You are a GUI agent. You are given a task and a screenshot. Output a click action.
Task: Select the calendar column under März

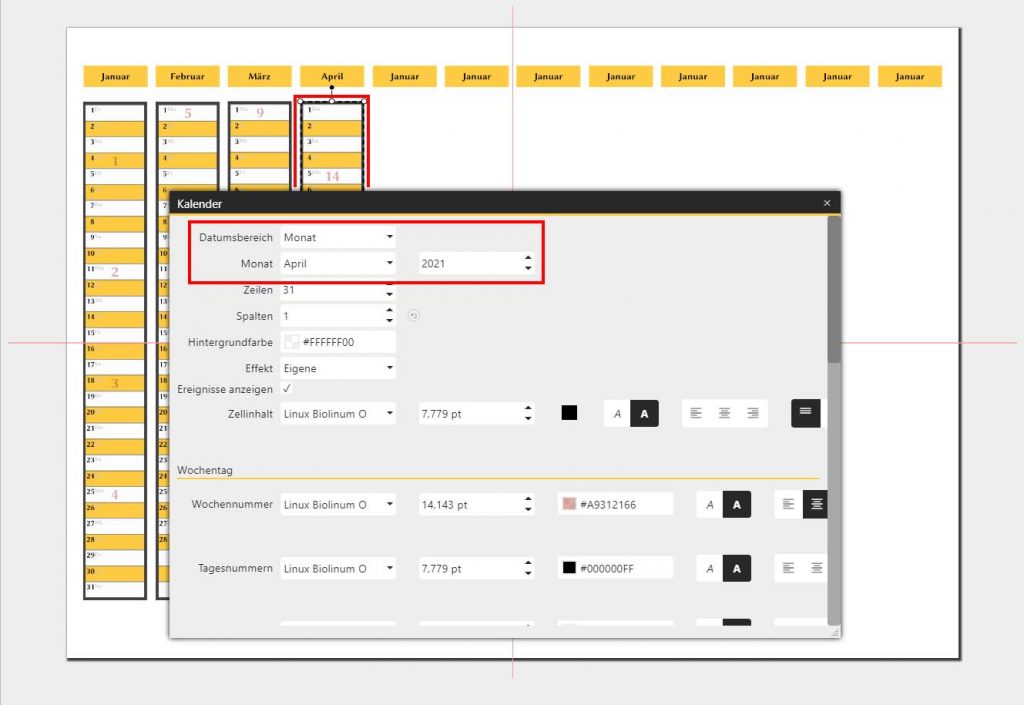[x=259, y=147]
